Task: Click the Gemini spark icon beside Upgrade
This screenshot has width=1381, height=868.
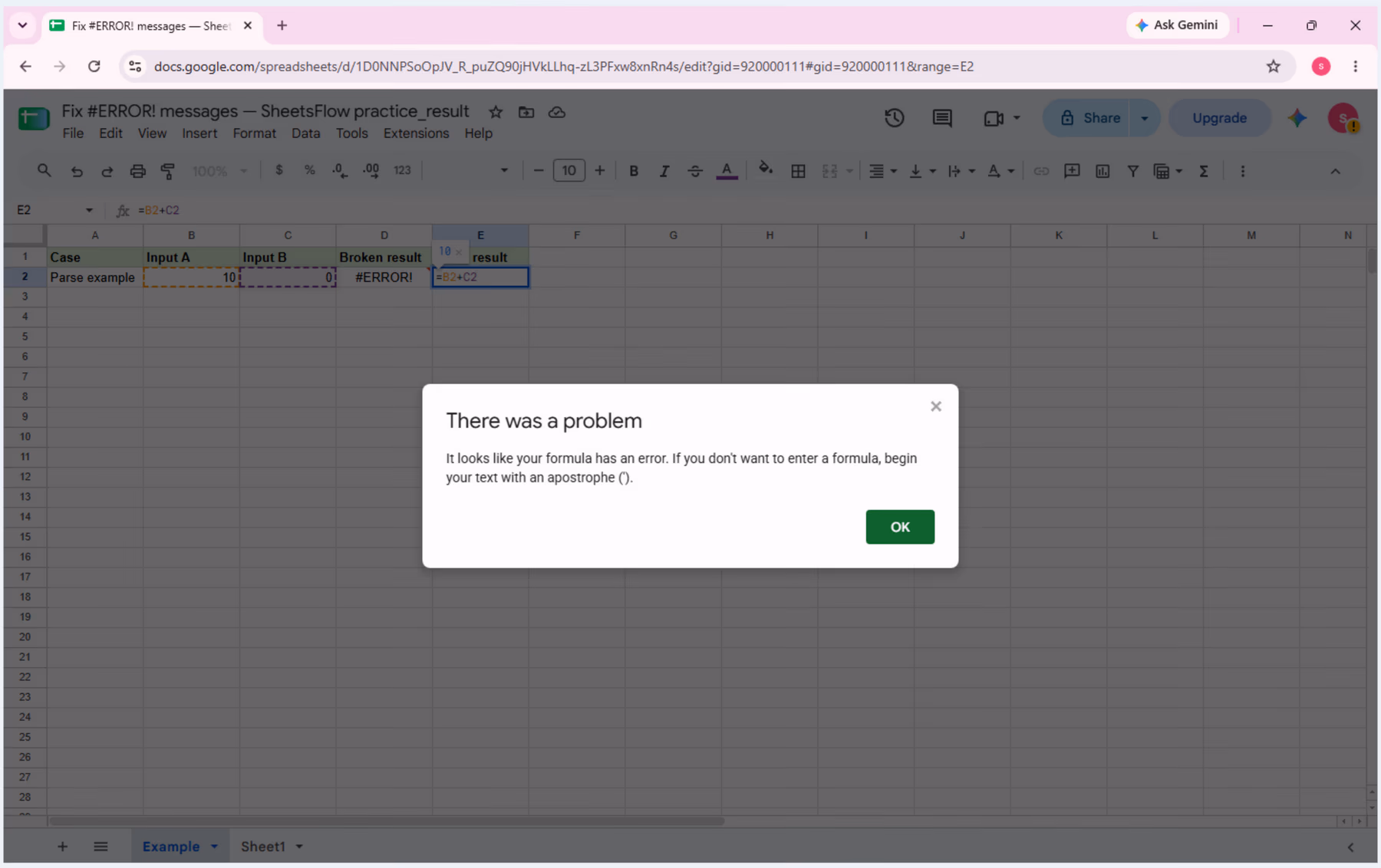Action: [1297, 118]
